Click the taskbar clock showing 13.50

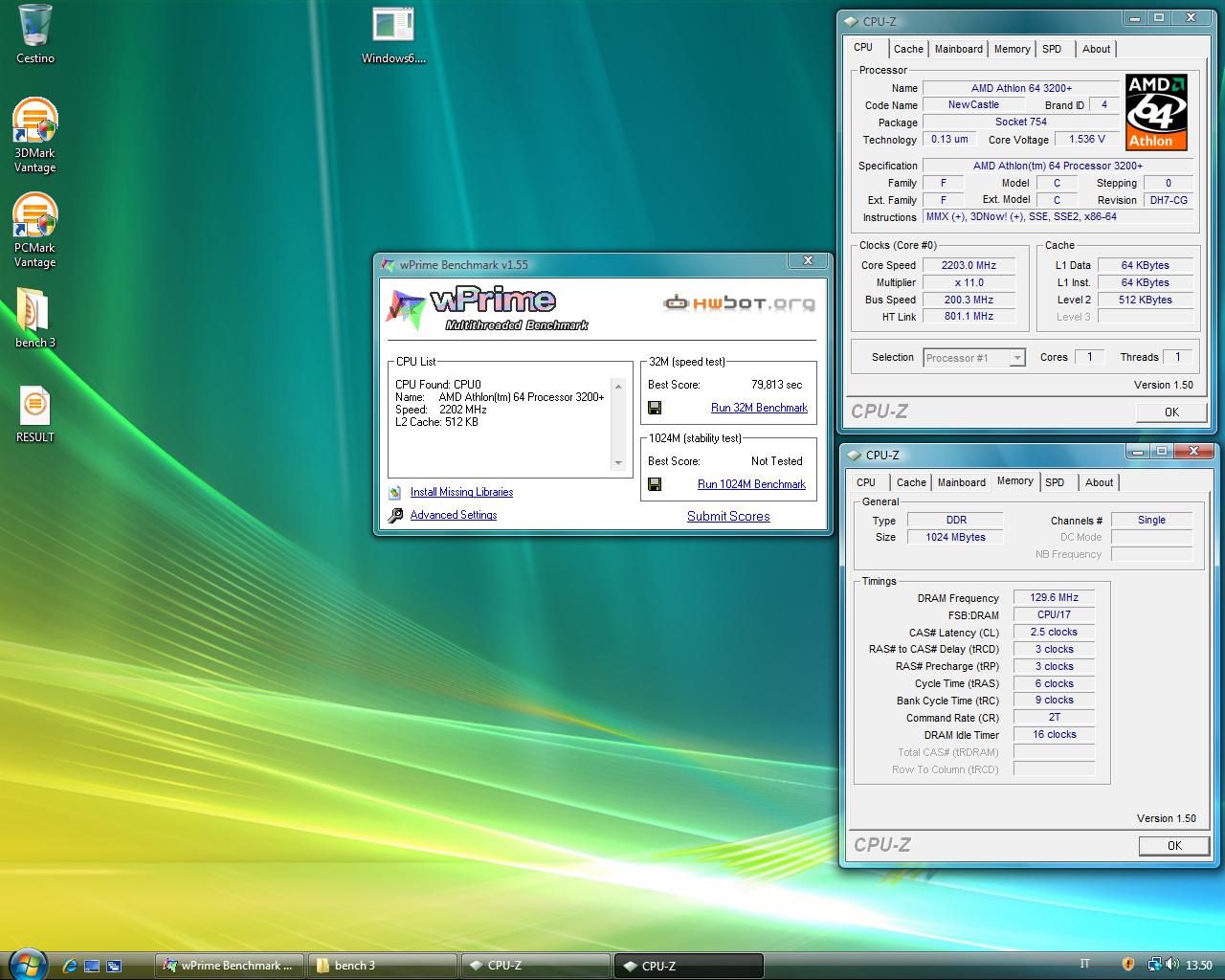click(x=1198, y=966)
